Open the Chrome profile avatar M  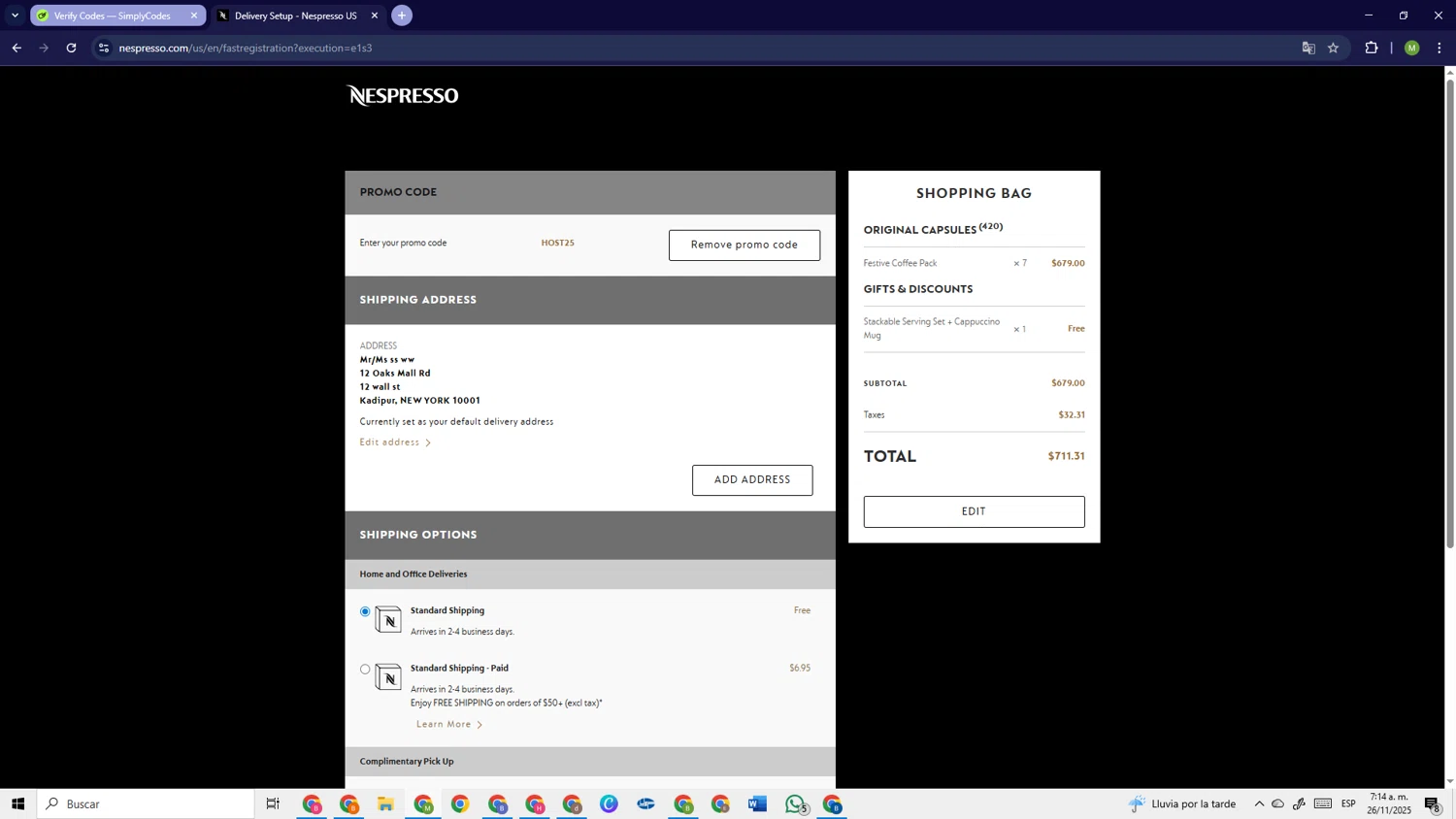pos(1412,48)
